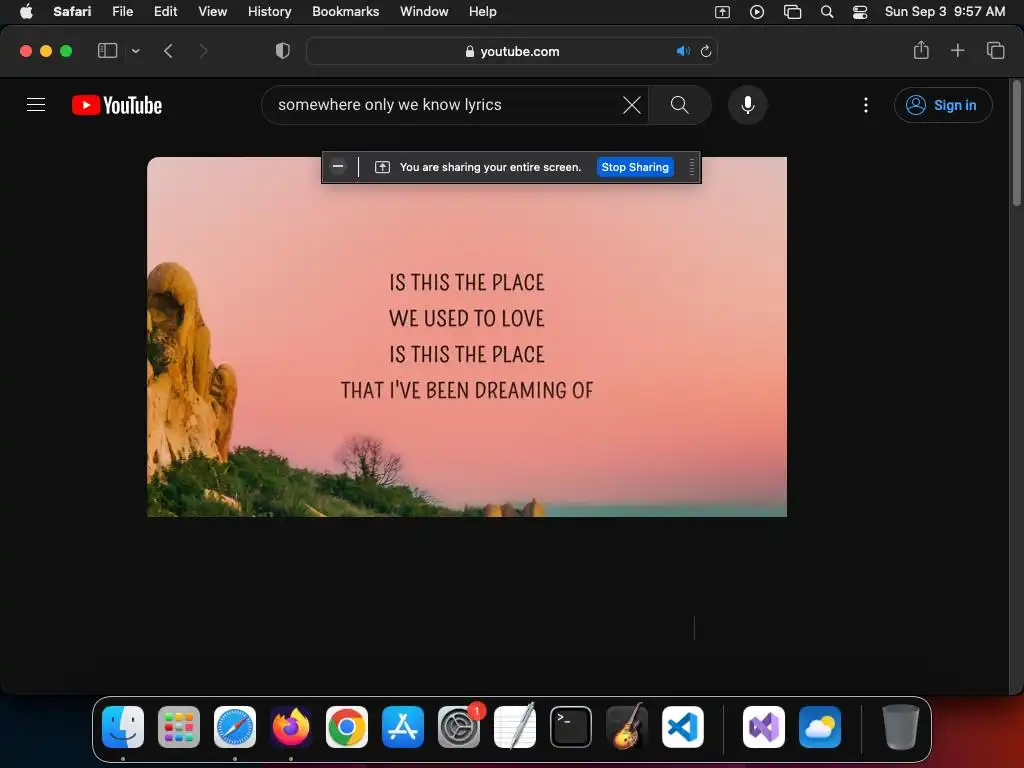Open Safari share menu
The height and width of the screenshot is (768, 1024).
tap(921, 50)
